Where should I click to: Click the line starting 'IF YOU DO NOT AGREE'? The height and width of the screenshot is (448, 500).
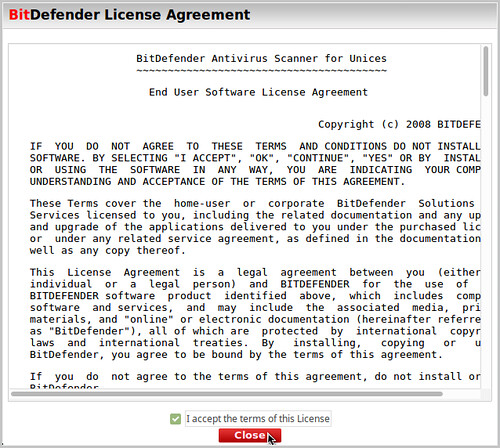[x=255, y=146]
